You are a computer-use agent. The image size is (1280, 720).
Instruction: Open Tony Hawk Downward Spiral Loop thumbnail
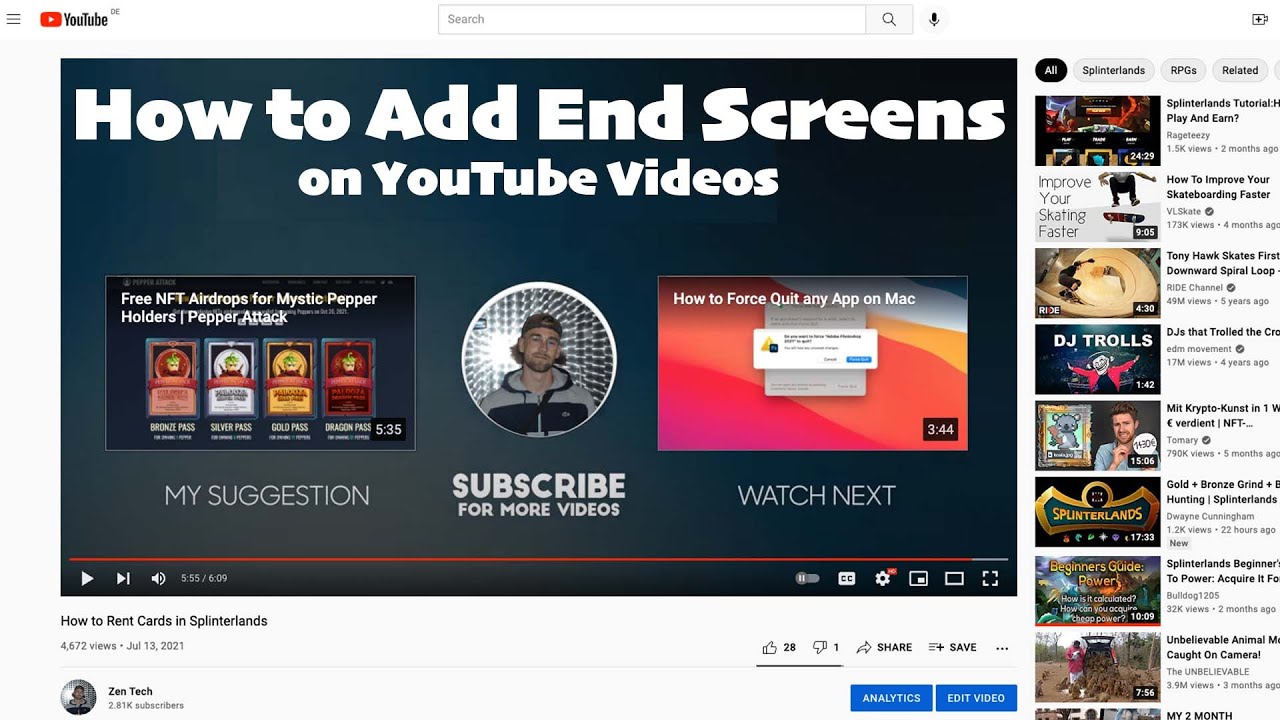point(1097,283)
